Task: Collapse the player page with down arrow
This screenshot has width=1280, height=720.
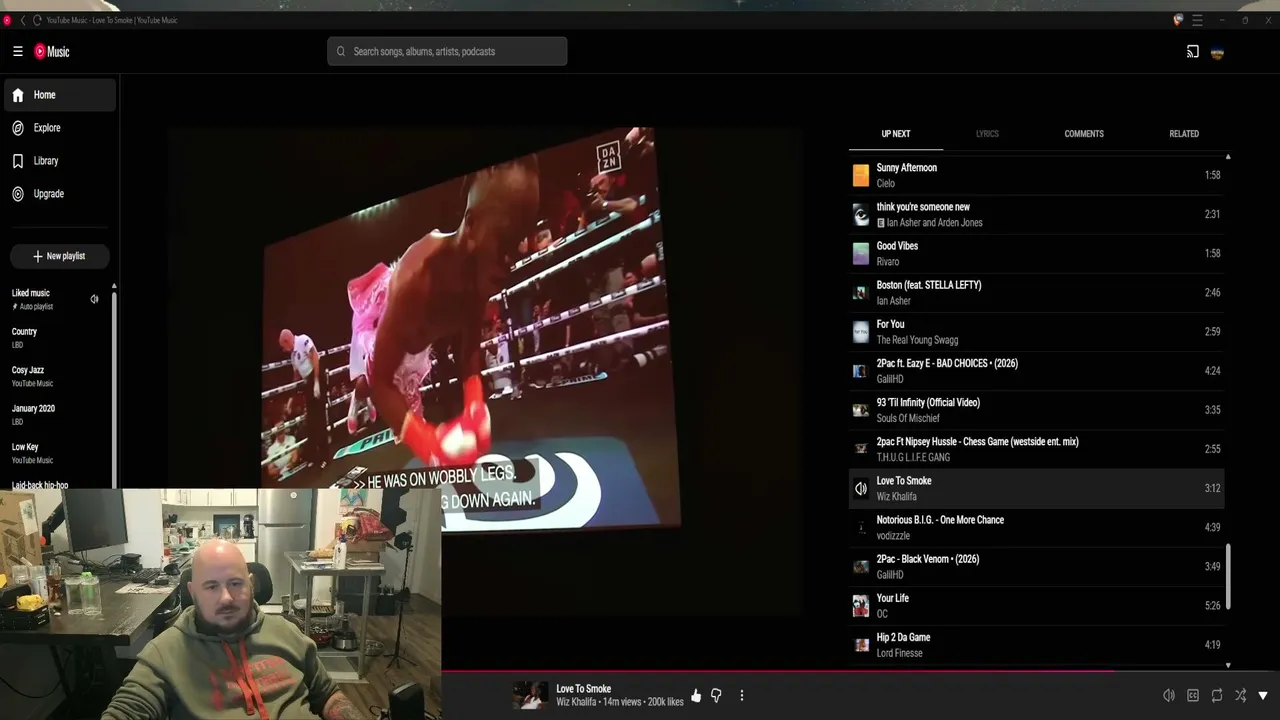Action: point(1263,696)
